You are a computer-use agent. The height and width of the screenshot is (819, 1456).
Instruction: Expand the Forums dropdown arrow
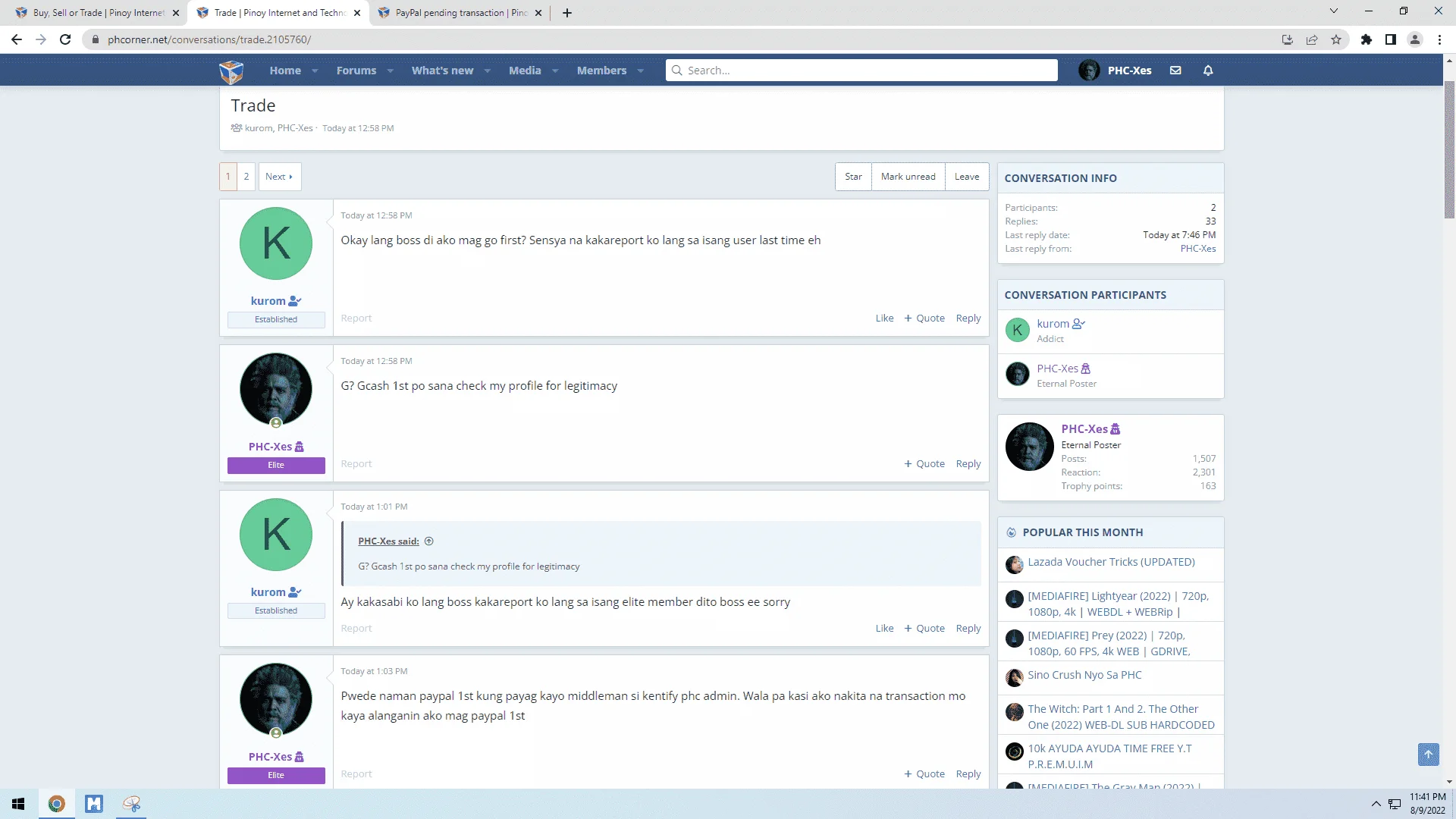coord(391,71)
